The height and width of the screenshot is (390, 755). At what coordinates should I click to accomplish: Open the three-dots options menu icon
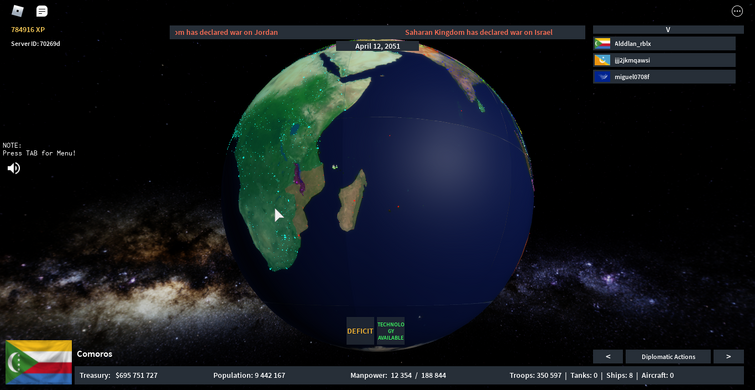737,11
